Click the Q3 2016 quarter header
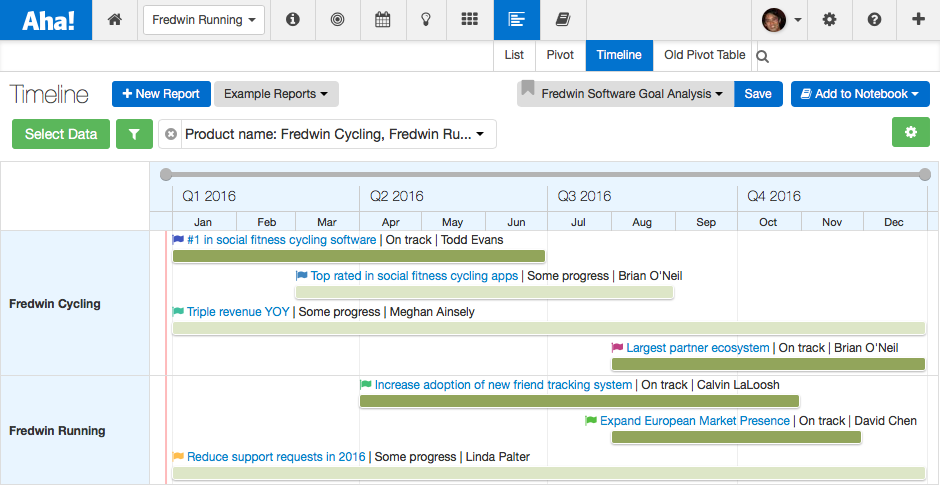 [x=584, y=196]
